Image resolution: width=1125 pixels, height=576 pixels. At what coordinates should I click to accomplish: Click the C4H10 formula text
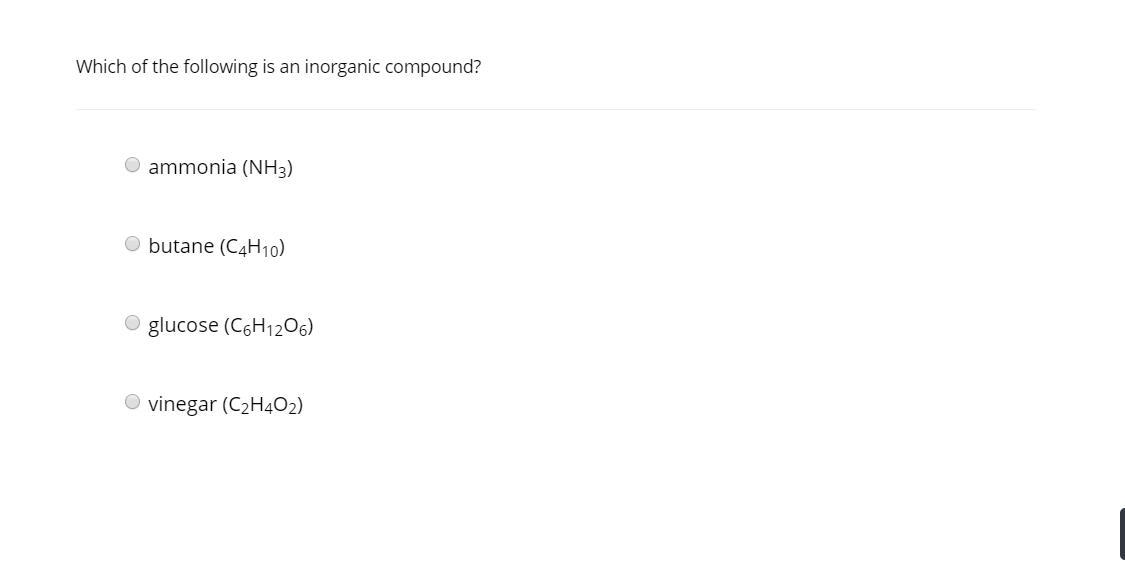tap(253, 247)
